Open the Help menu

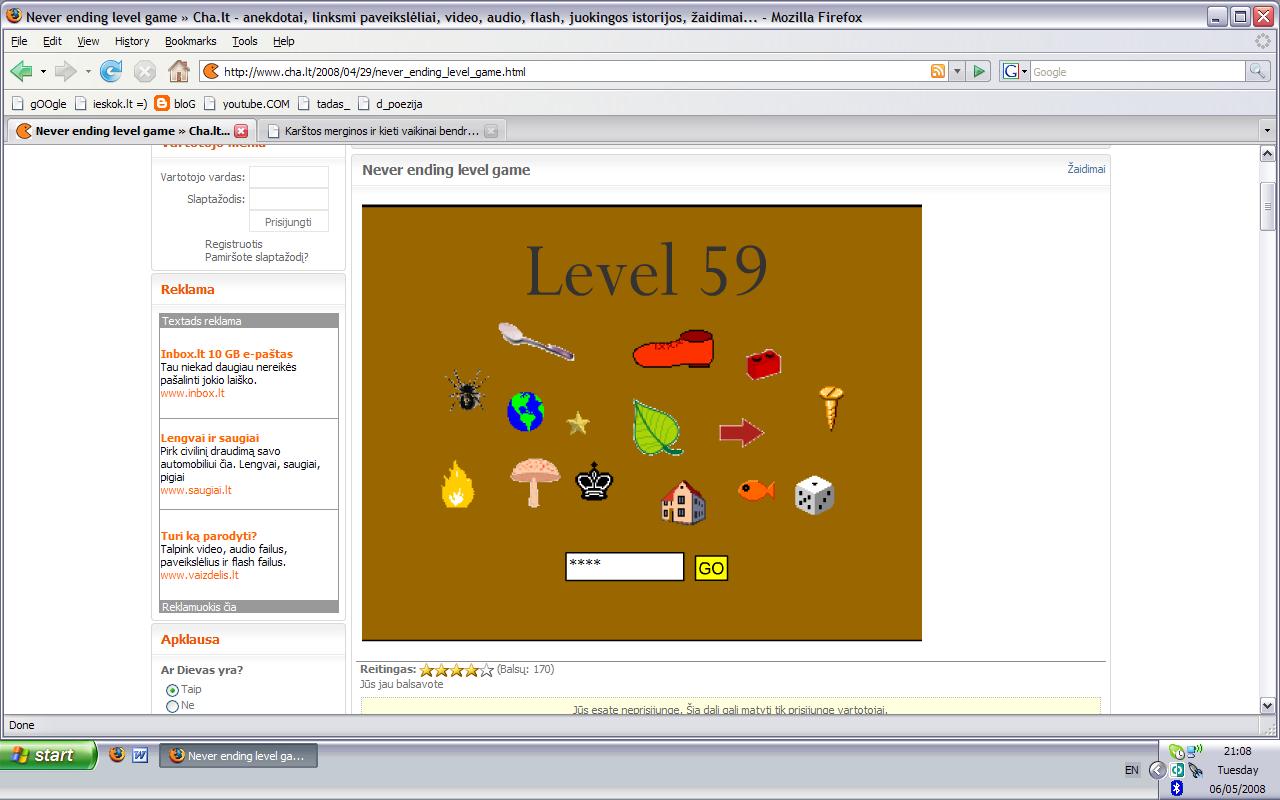[x=284, y=41]
